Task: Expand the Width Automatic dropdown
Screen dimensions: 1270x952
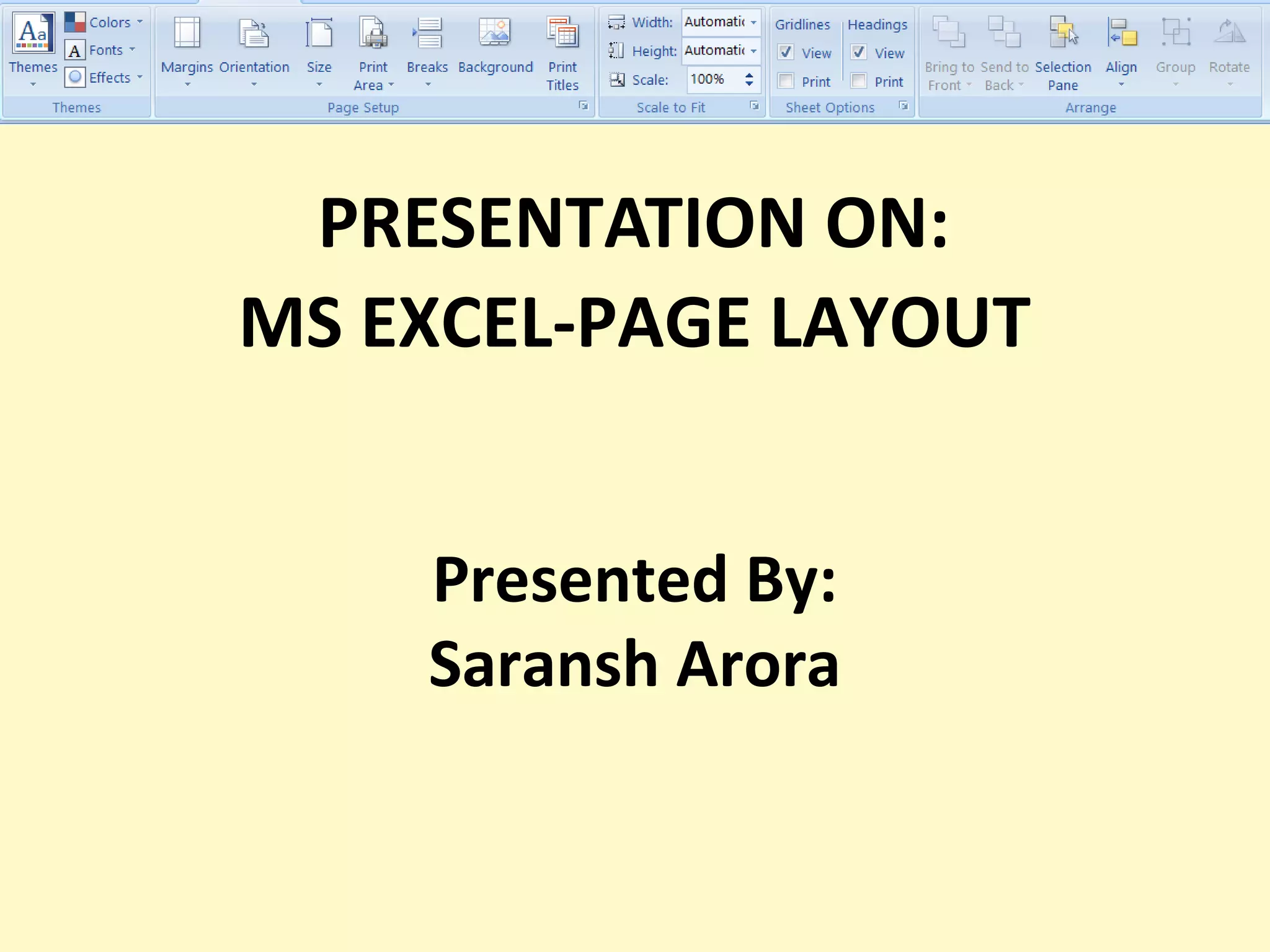Action: pos(753,22)
